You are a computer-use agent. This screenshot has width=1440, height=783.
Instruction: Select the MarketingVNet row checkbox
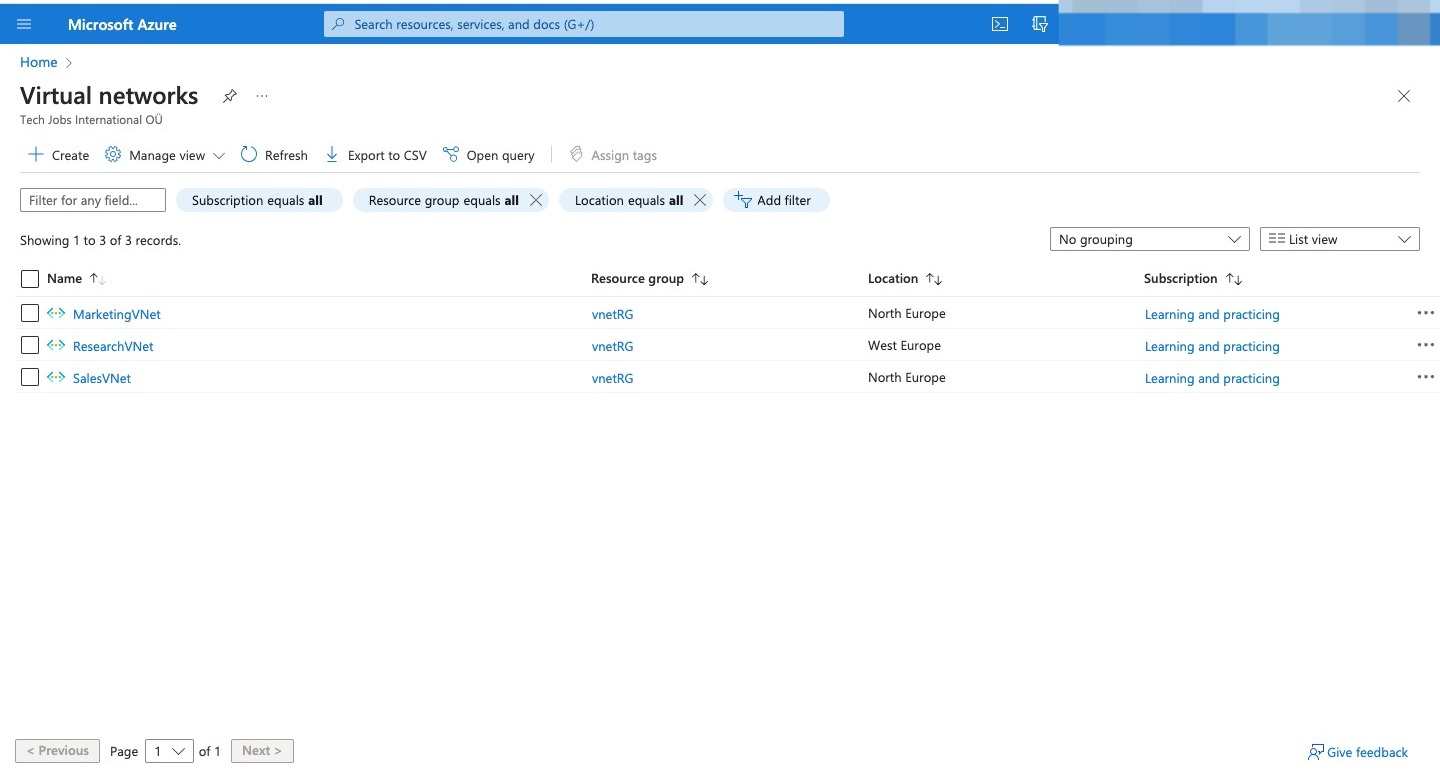coord(30,313)
